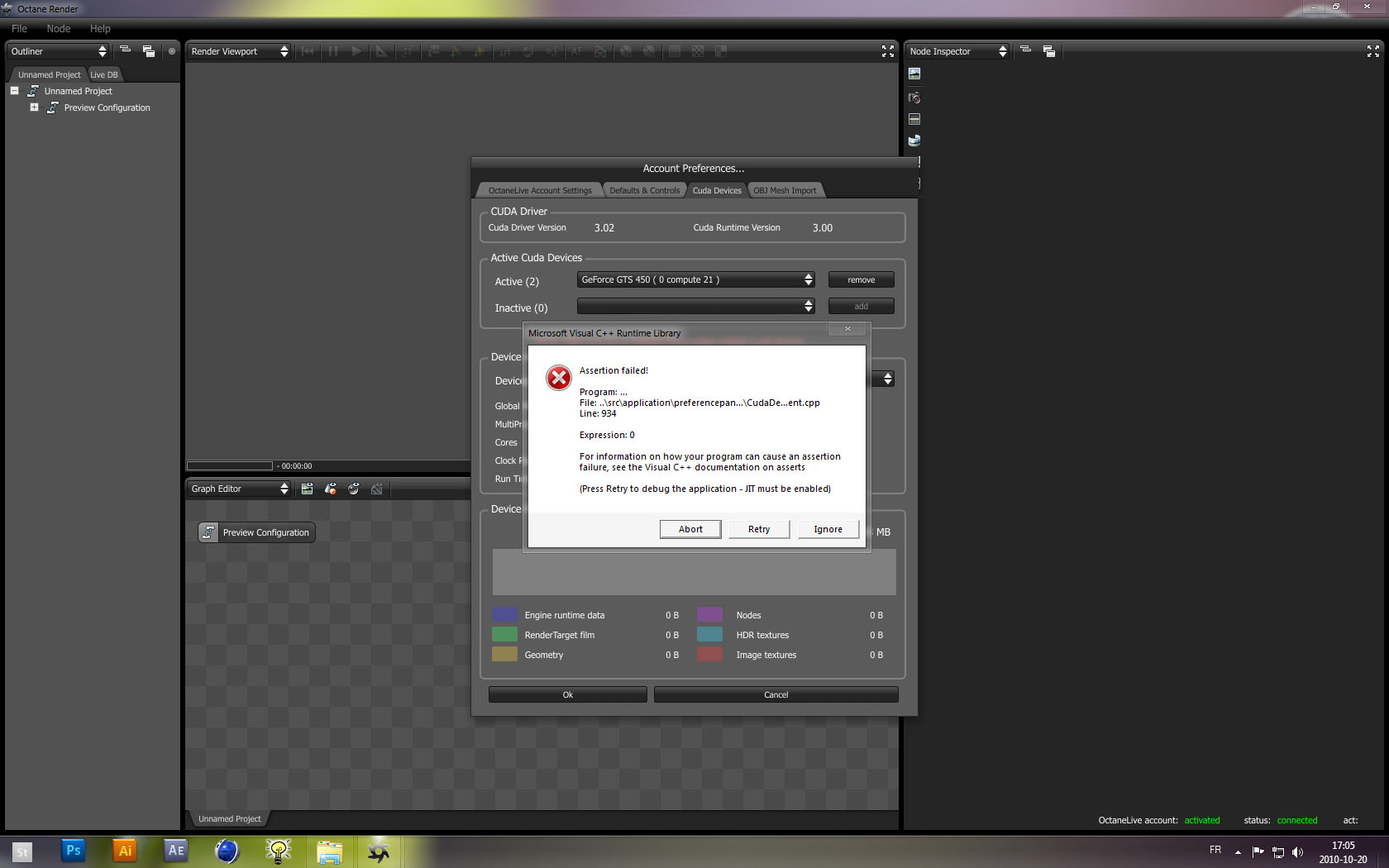1389x868 pixels.
Task: Click the volume speaker icon in system tray
Action: [1298, 851]
